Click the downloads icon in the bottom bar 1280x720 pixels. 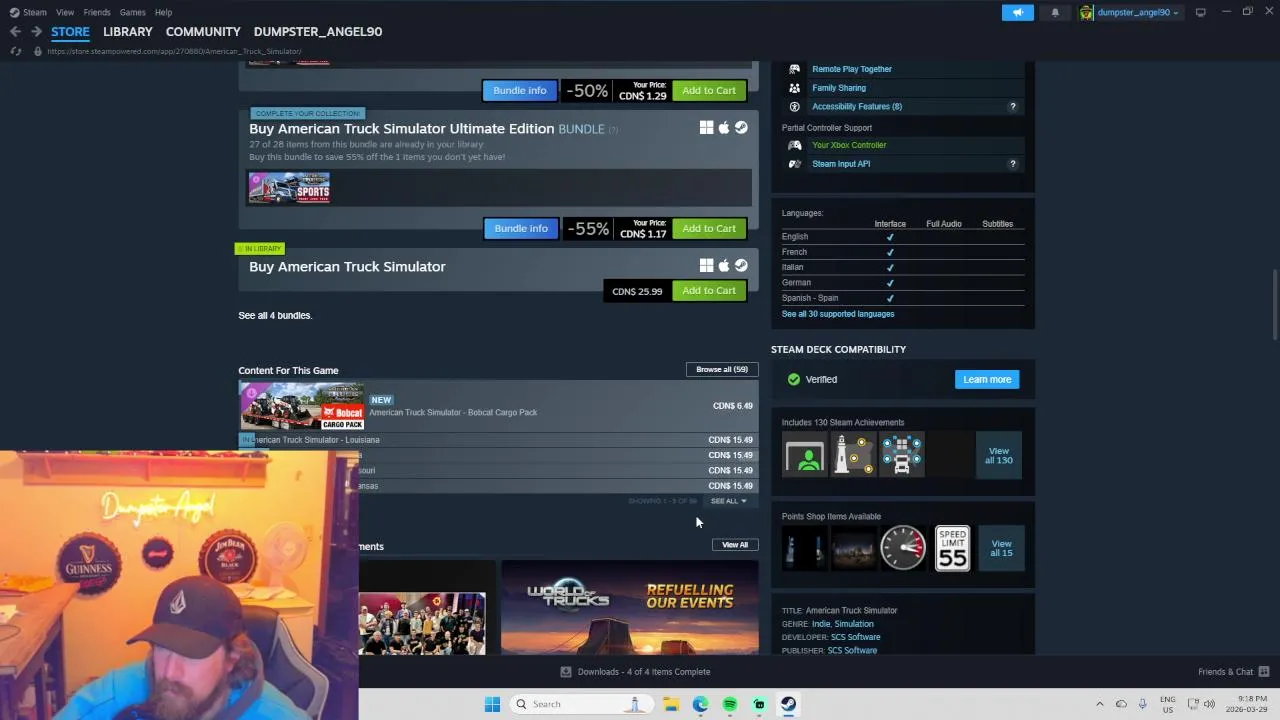(x=566, y=672)
